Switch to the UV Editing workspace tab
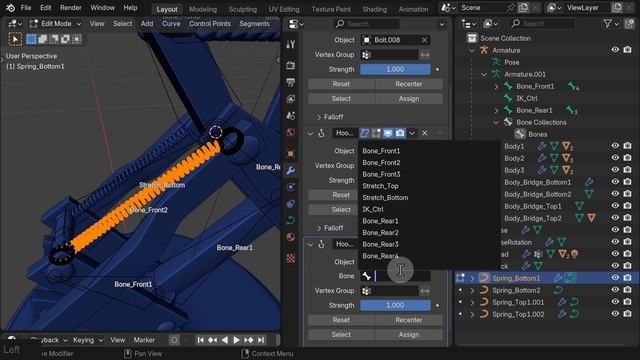 [x=284, y=9]
